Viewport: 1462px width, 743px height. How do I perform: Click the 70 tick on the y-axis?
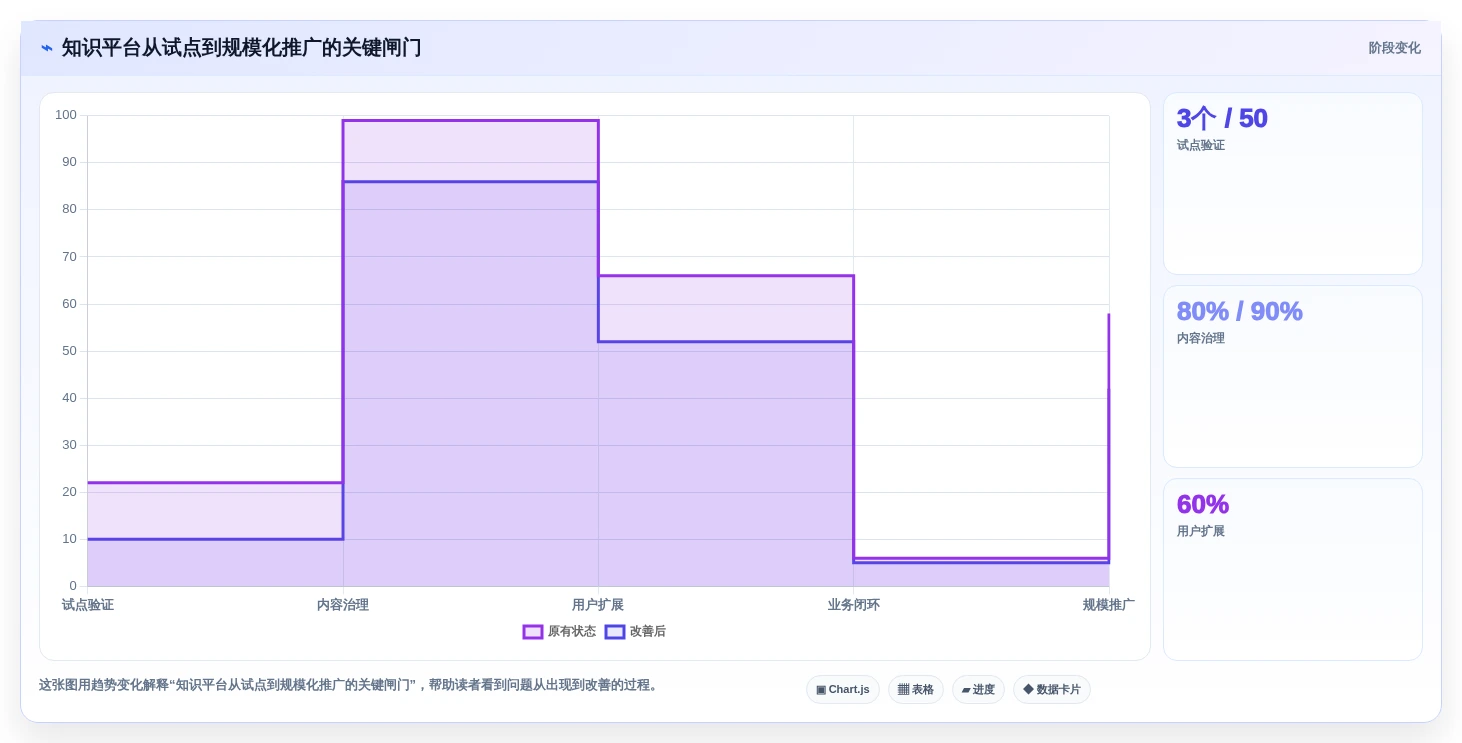(x=69, y=256)
